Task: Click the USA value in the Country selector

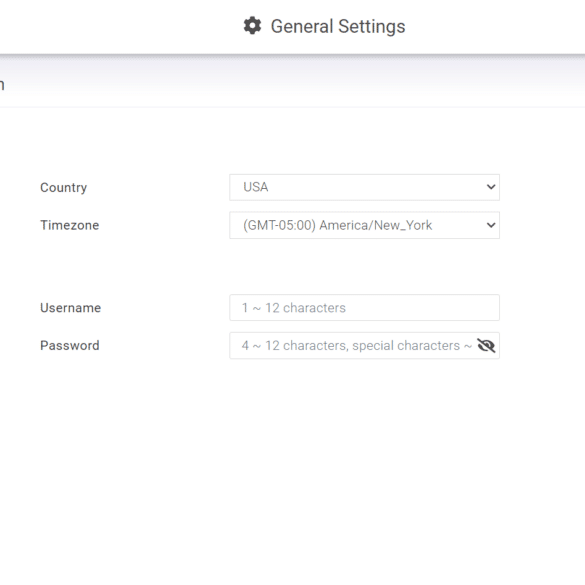Action: tap(256, 187)
